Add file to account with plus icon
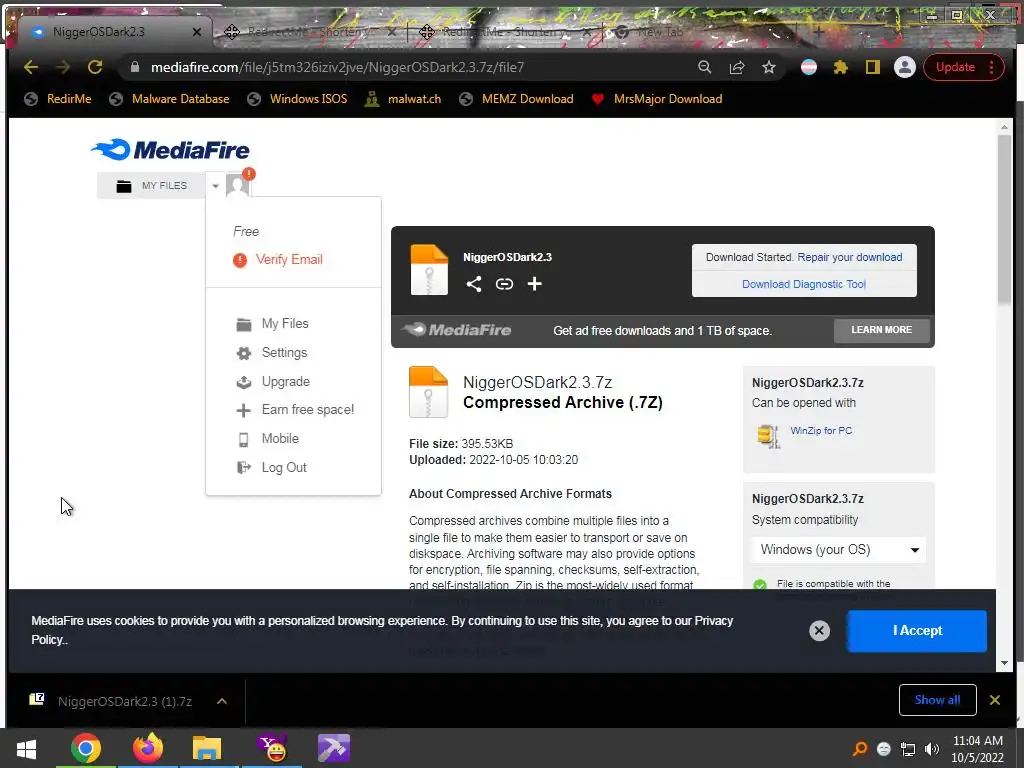Viewport: 1024px width, 768px height. [534, 283]
